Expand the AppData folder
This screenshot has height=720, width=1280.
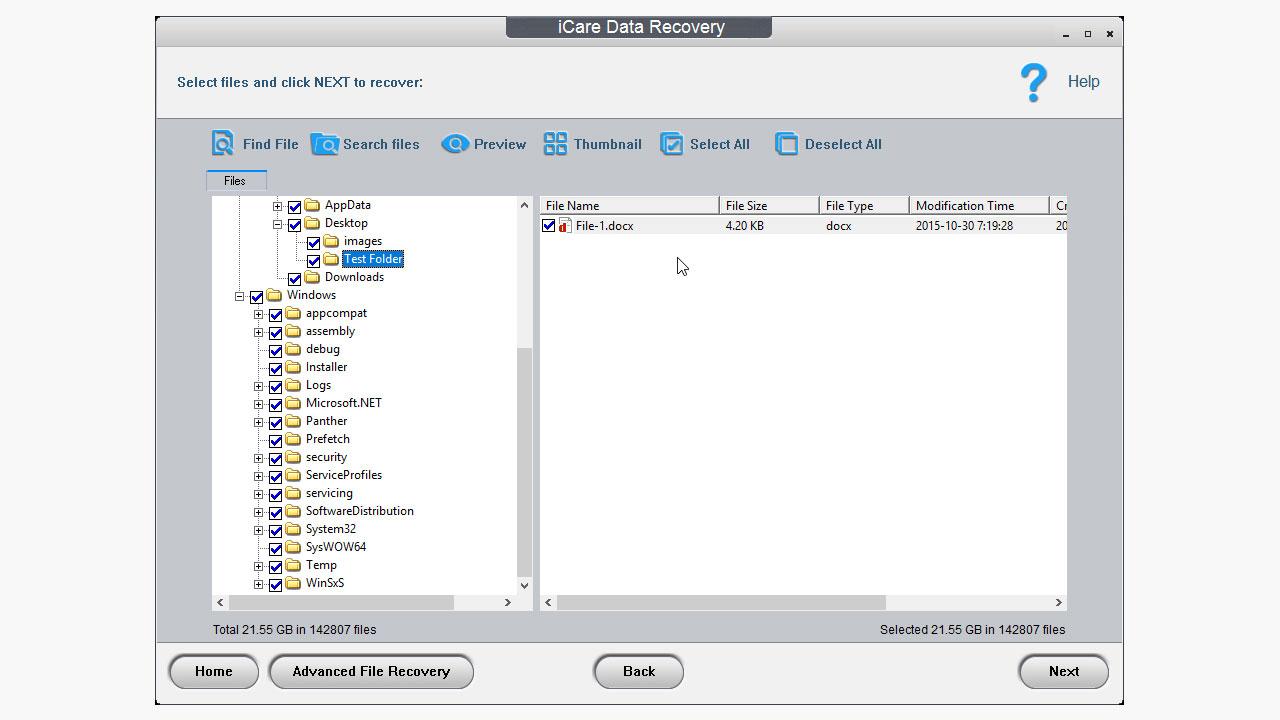pyautogui.click(x=276, y=206)
